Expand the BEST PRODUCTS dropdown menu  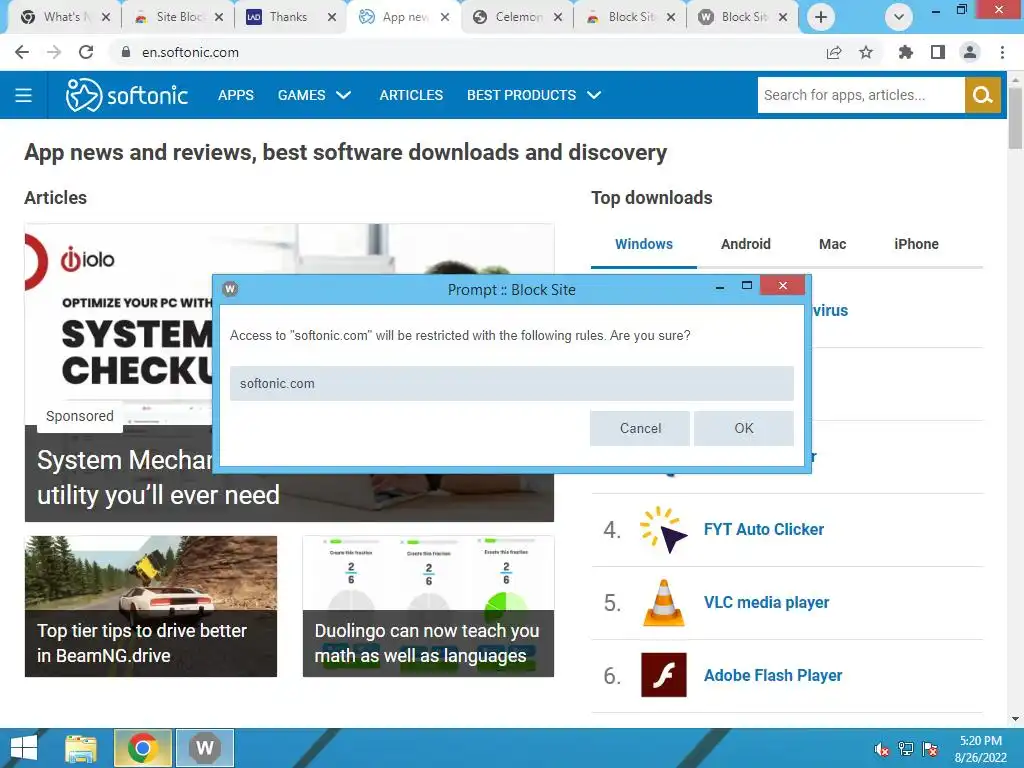coord(534,95)
